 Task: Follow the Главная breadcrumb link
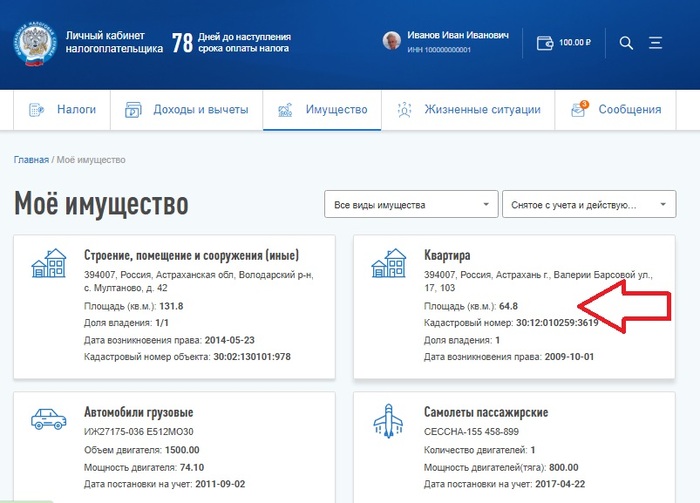click(x=31, y=160)
